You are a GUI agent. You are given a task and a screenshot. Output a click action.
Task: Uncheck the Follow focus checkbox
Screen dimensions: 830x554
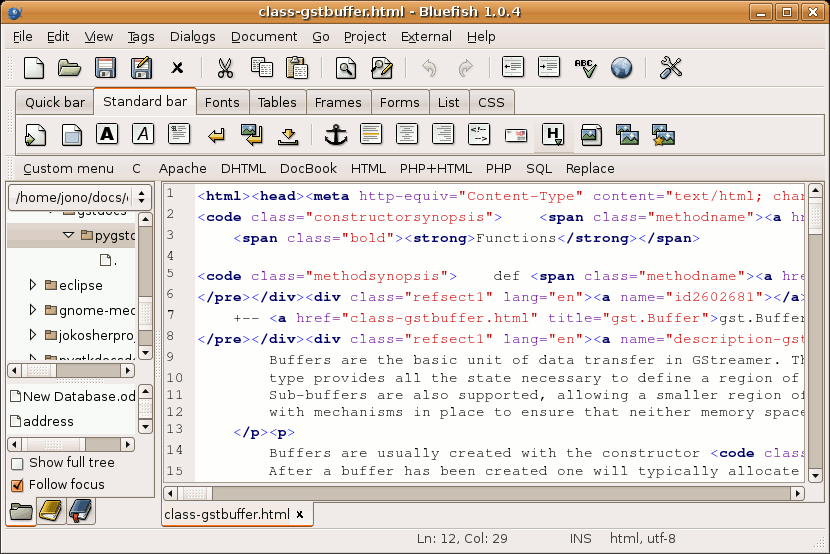point(17,485)
